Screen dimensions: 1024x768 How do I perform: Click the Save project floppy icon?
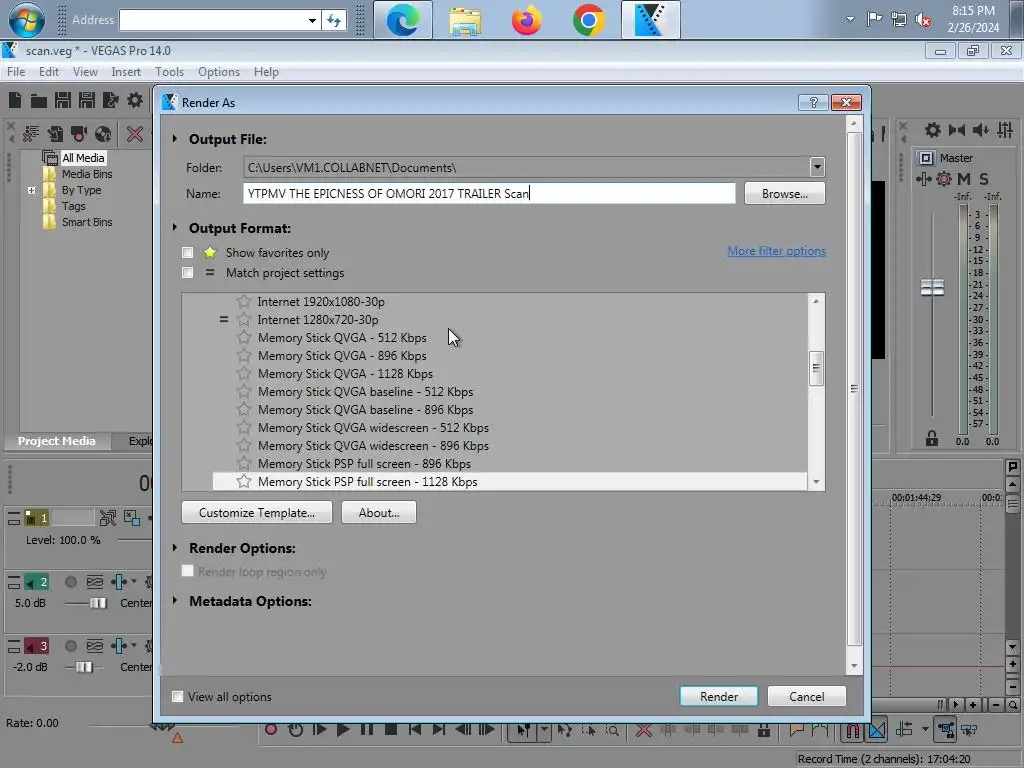point(63,100)
